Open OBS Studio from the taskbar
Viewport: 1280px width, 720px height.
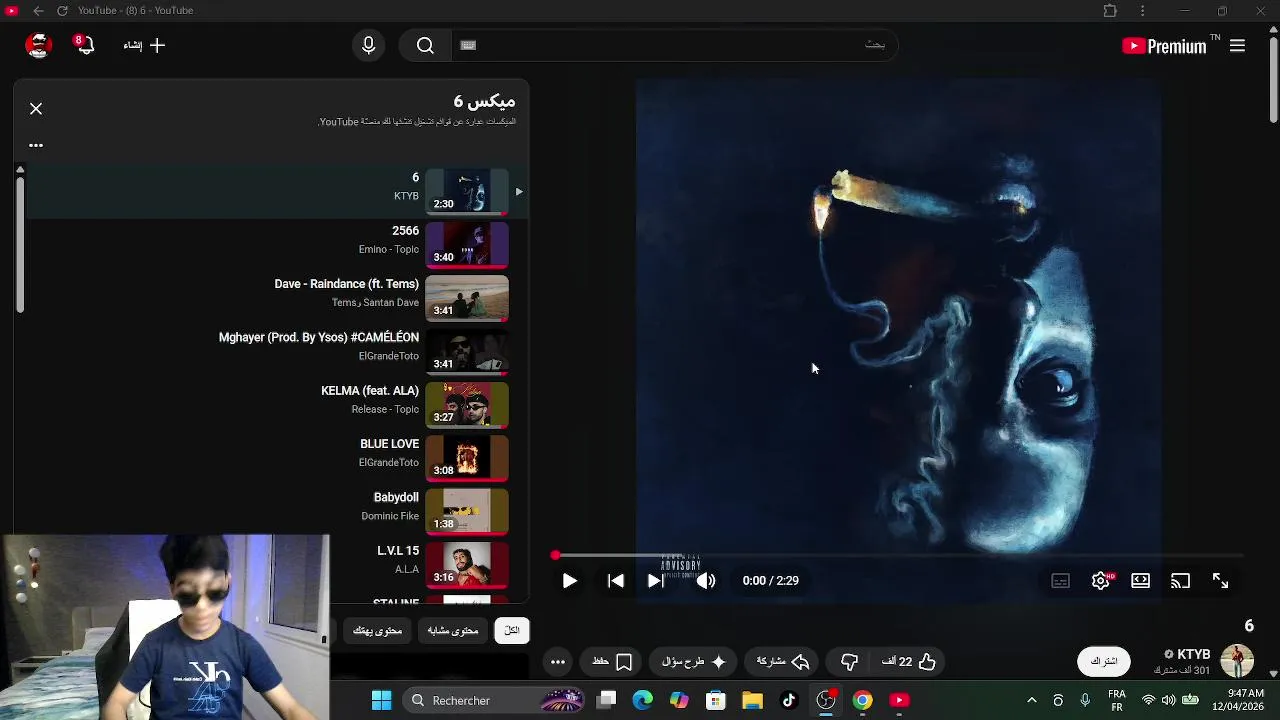[826, 700]
